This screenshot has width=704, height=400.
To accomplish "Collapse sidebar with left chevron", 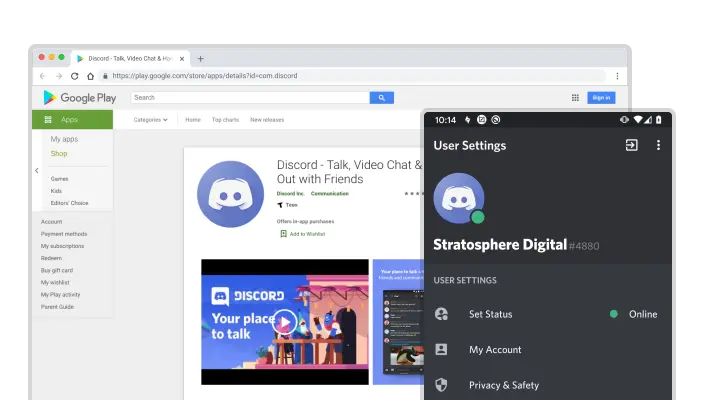I will tap(37, 171).
